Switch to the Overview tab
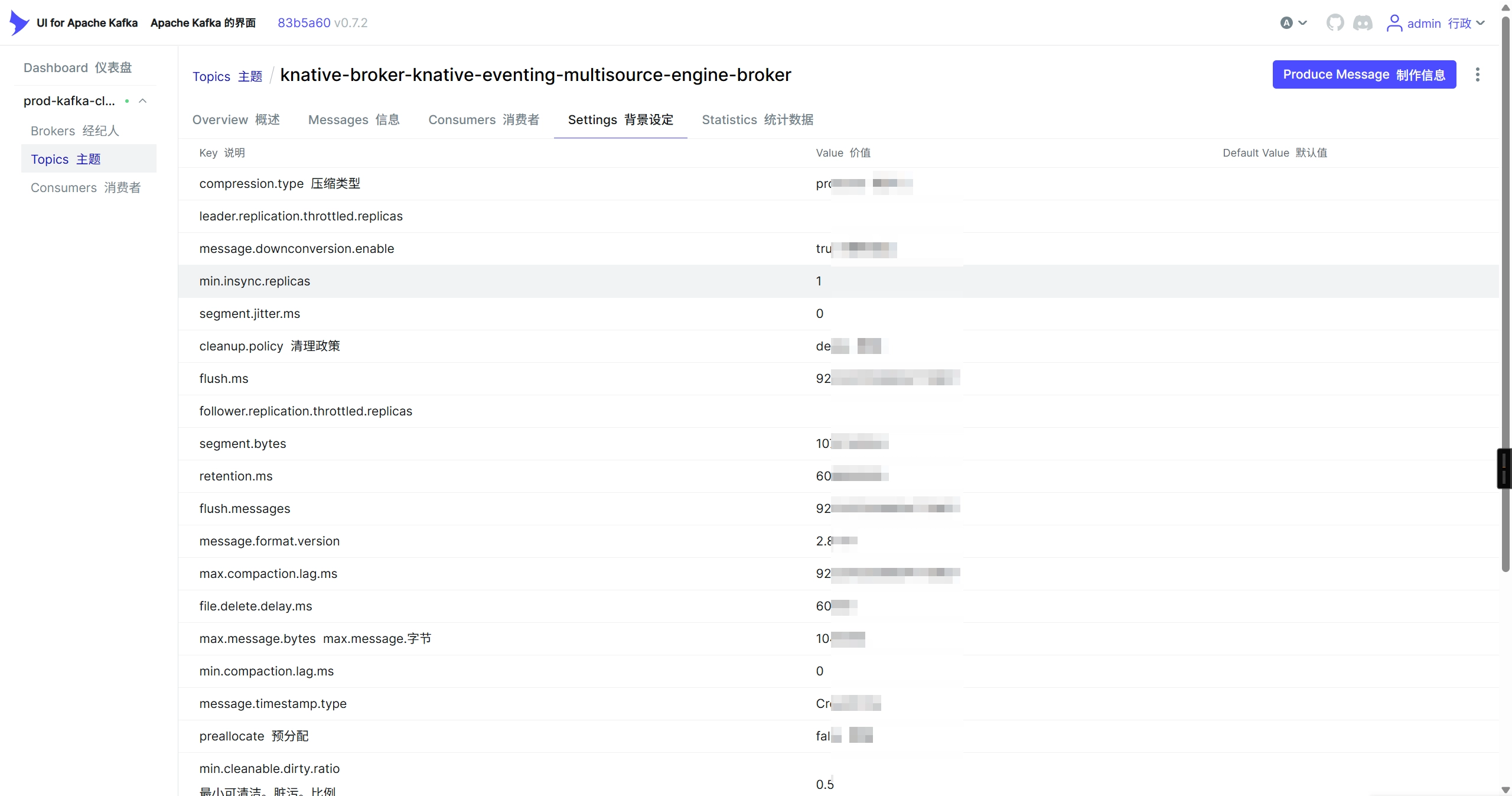The image size is (1512, 796). (236, 120)
